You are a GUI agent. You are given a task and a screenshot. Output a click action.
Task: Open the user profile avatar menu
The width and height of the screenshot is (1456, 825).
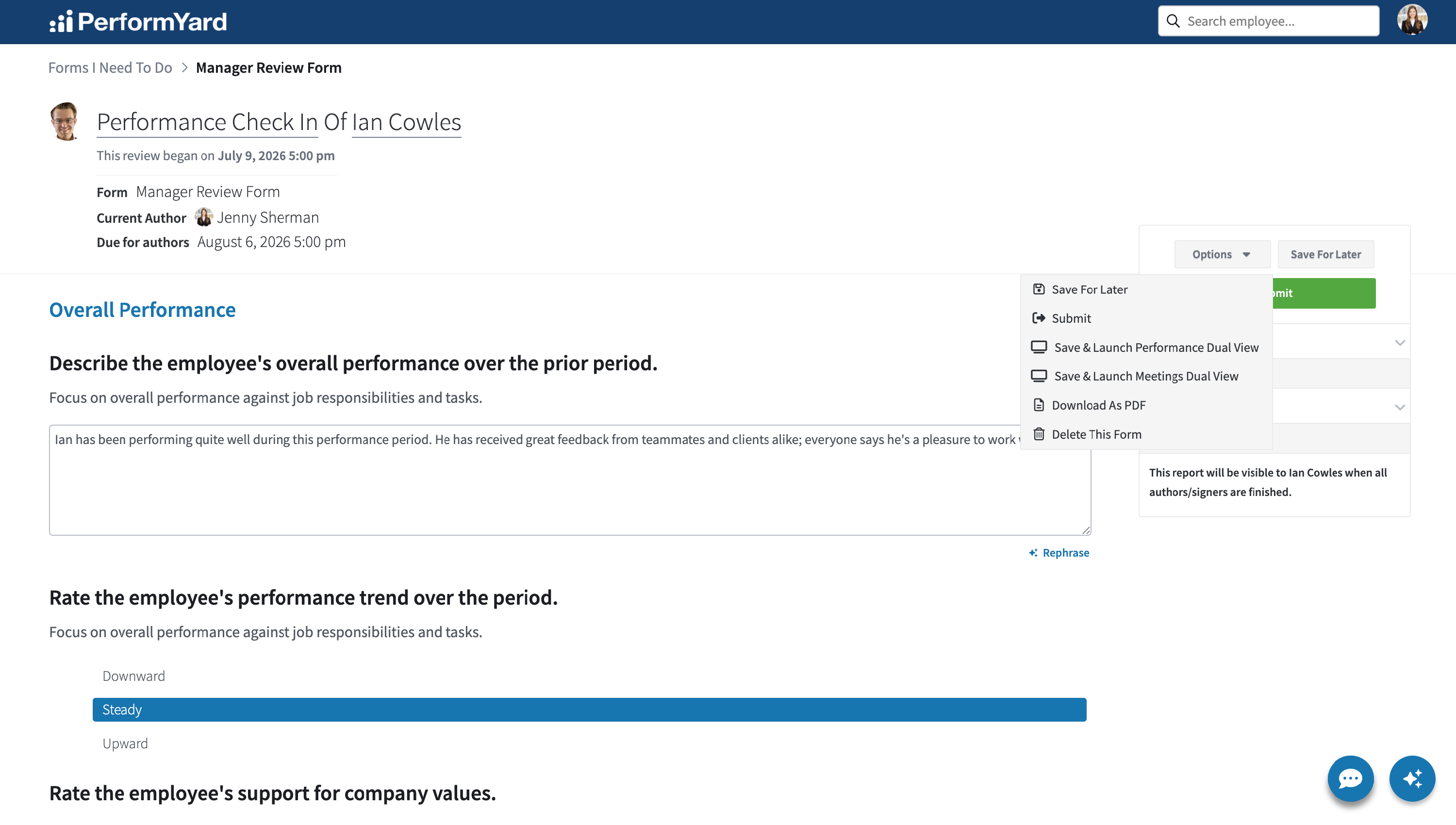click(x=1412, y=20)
